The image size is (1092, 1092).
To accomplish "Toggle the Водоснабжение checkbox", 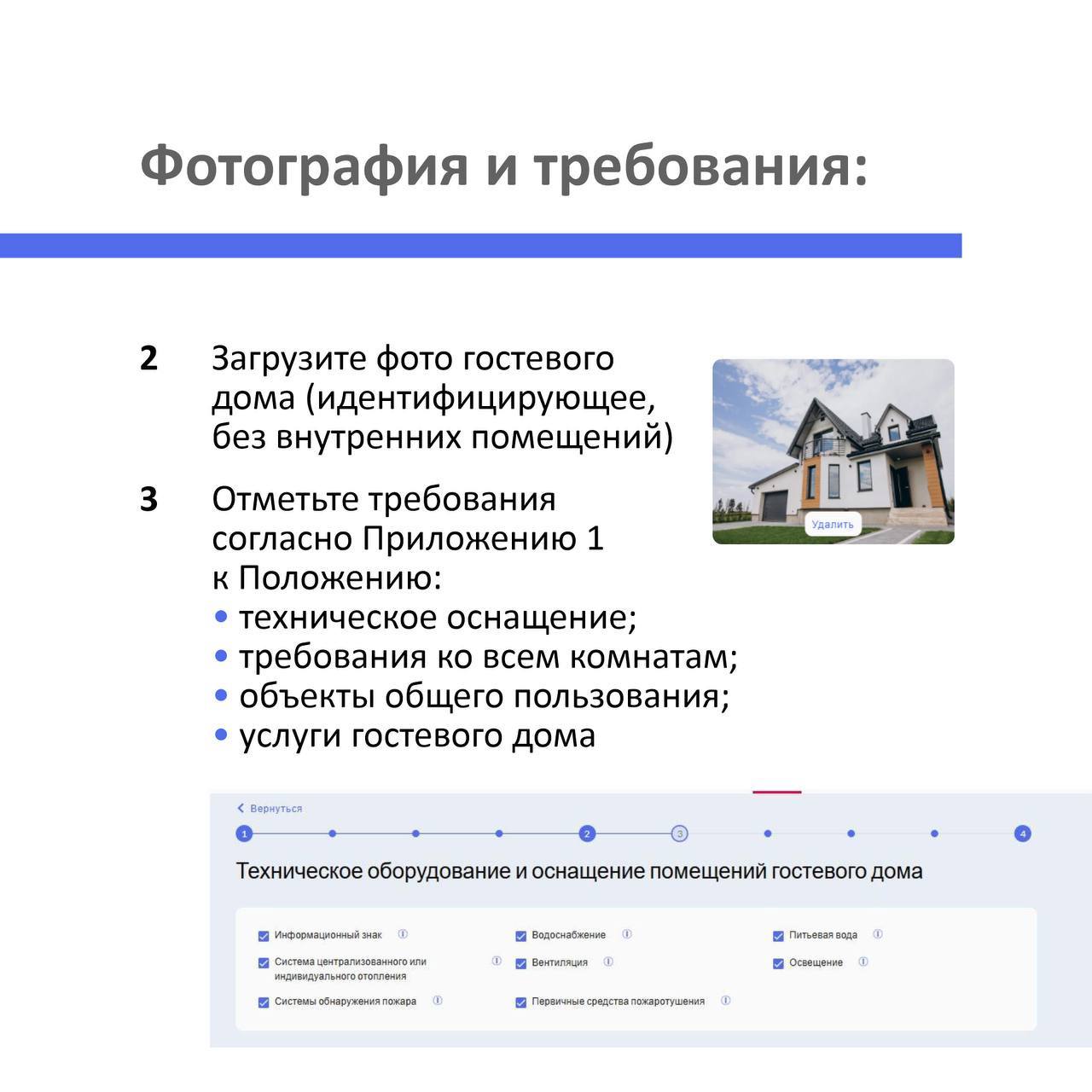I will pos(520,936).
